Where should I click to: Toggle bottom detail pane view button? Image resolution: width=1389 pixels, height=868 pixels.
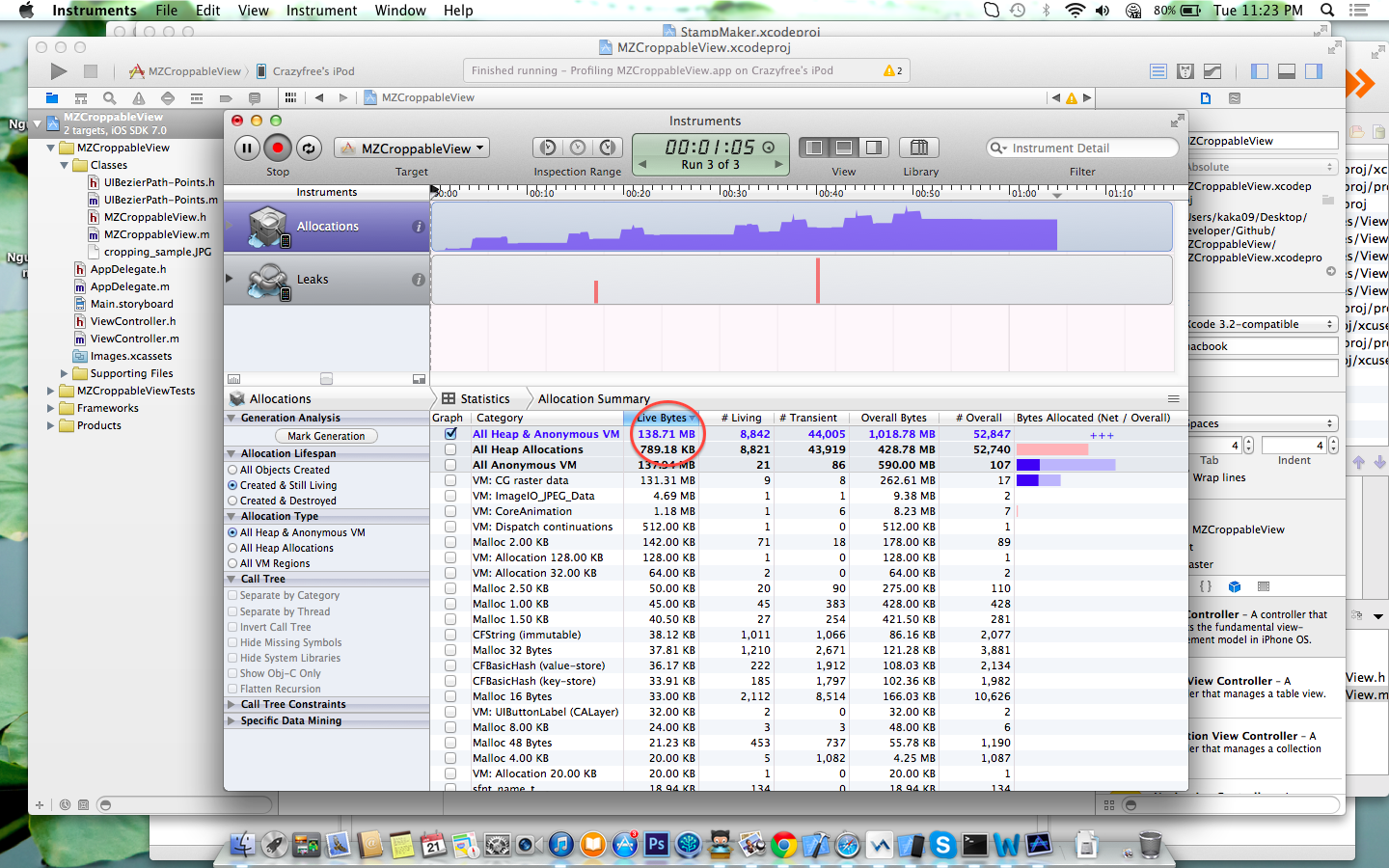point(844,148)
